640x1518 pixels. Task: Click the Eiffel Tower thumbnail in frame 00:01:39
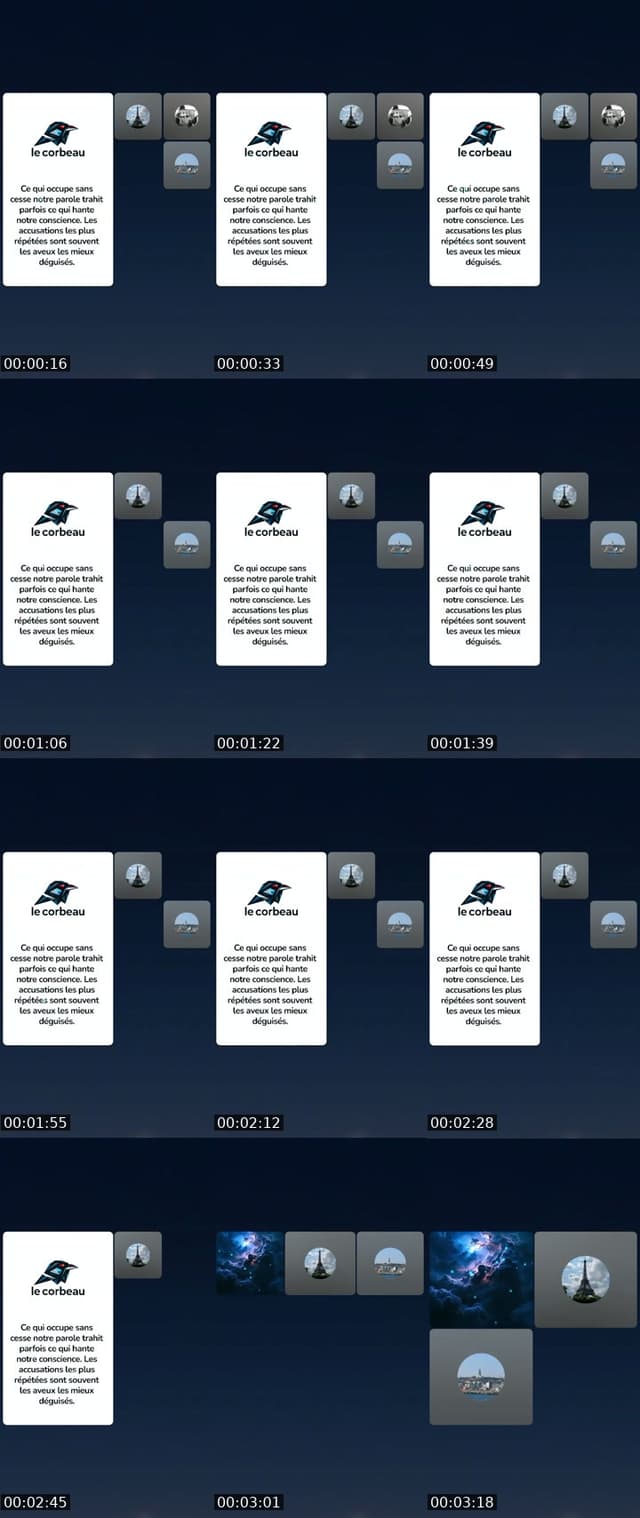pyautogui.click(x=565, y=496)
